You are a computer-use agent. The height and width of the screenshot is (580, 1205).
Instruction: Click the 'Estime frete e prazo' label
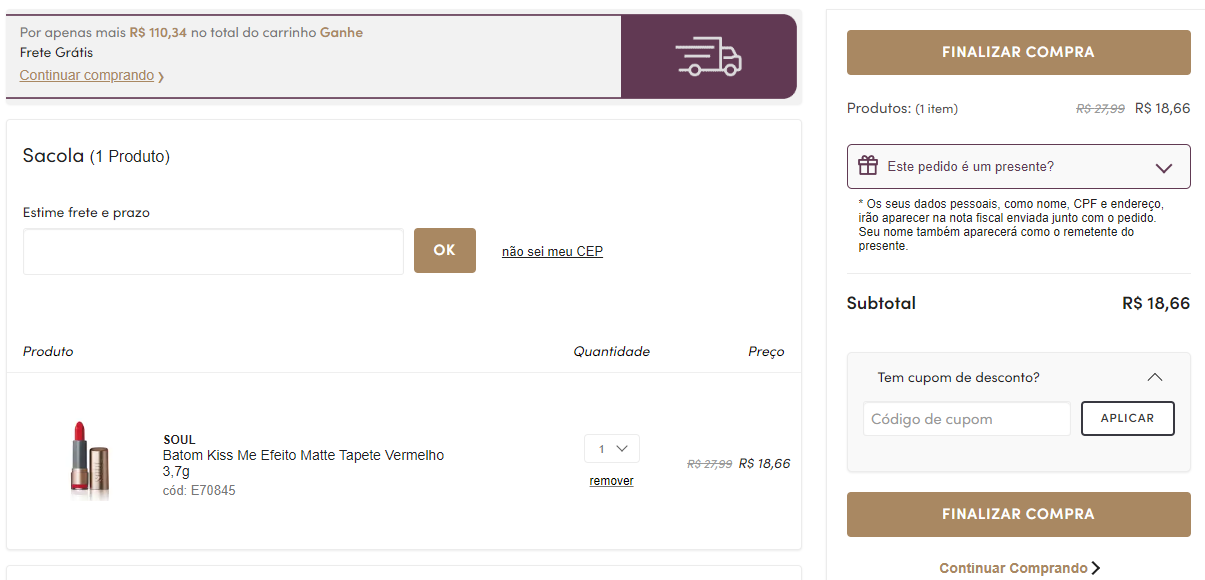[x=86, y=212]
